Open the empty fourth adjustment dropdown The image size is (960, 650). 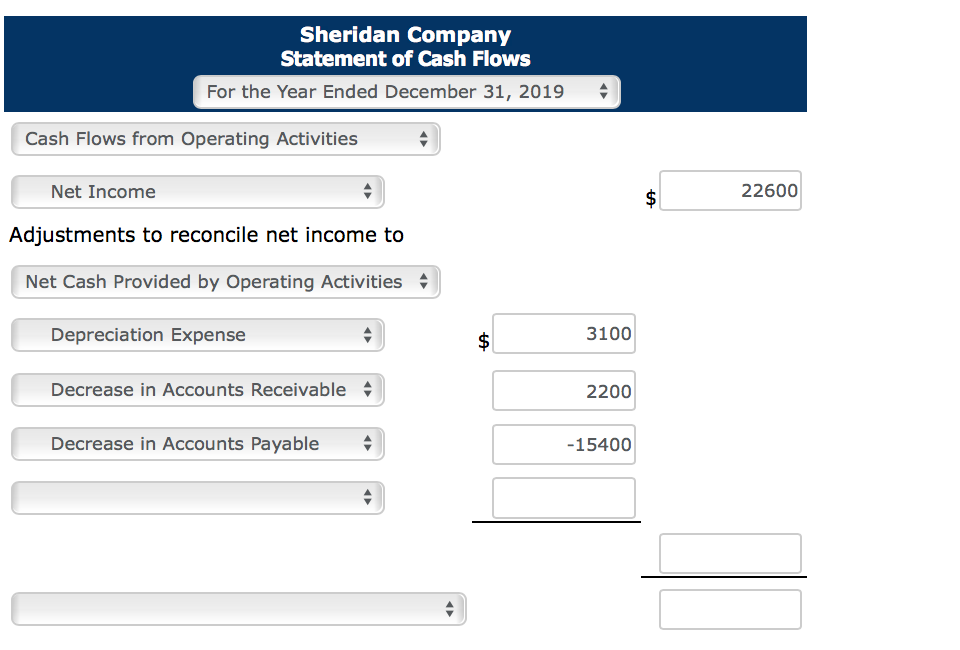[197, 498]
